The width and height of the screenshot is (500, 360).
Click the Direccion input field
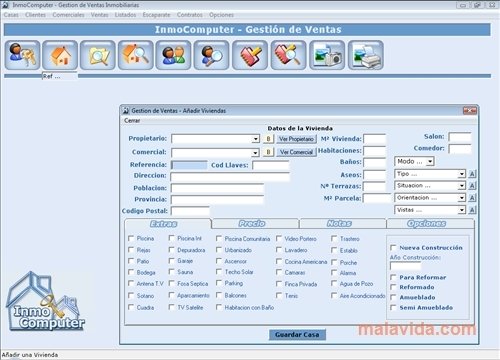(230, 176)
